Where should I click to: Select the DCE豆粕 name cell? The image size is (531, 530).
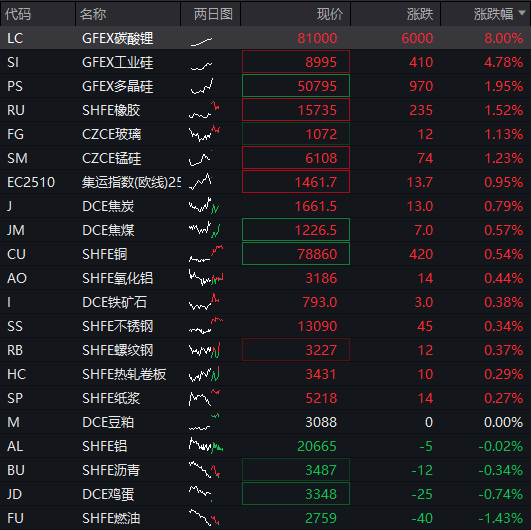[108, 423]
